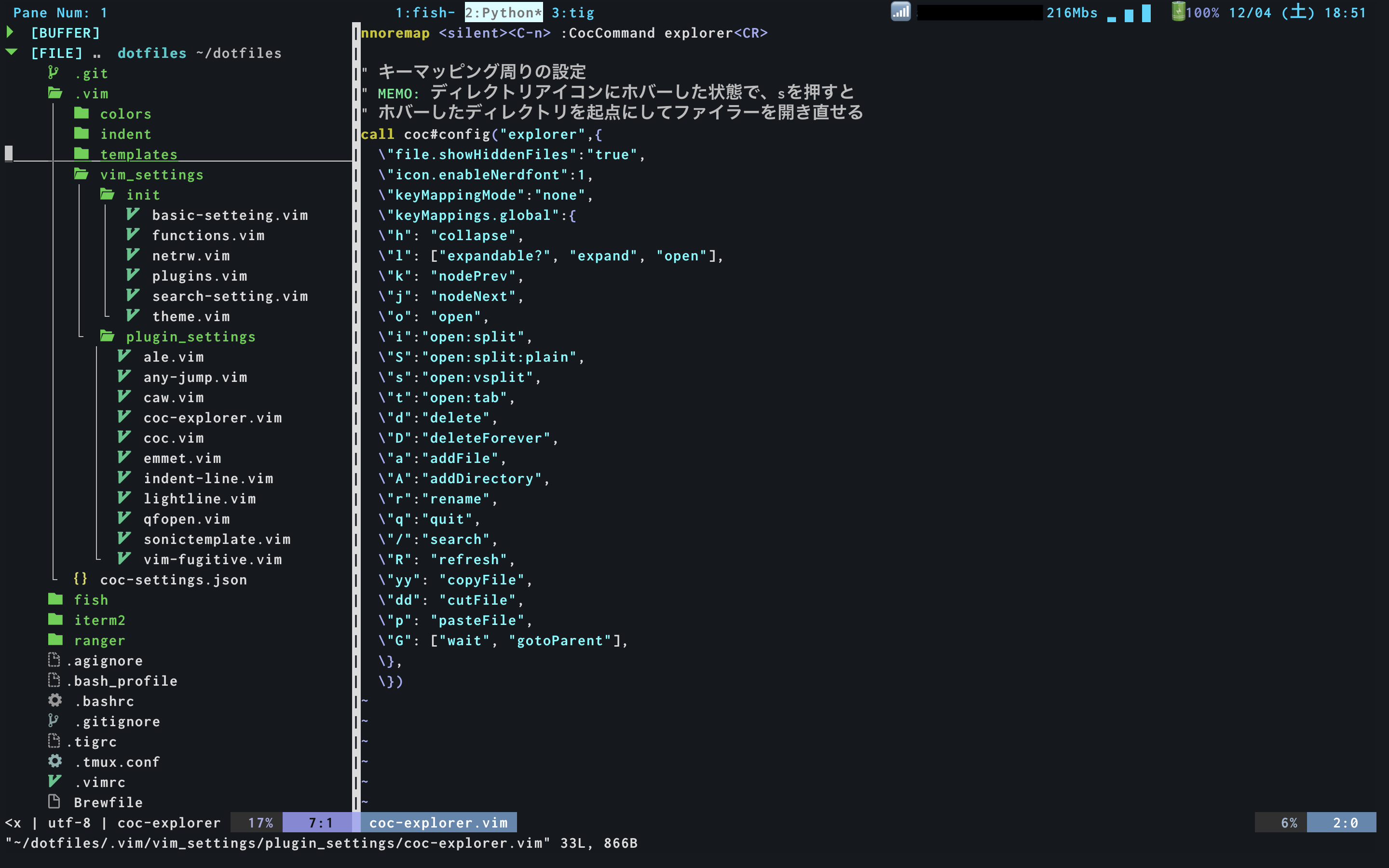The height and width of the screenshot is (868, 1389).
Task: Switch to the 1:fish tmux window
Action: [423, 12]
